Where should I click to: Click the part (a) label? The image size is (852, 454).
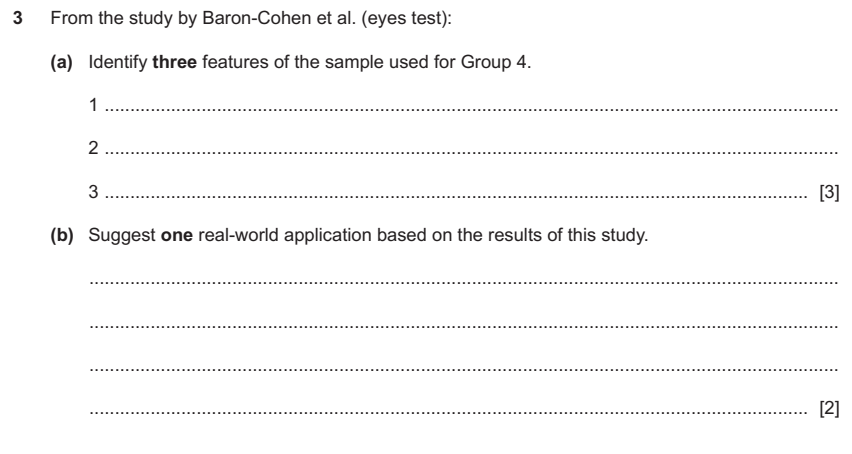click(61, 62)
